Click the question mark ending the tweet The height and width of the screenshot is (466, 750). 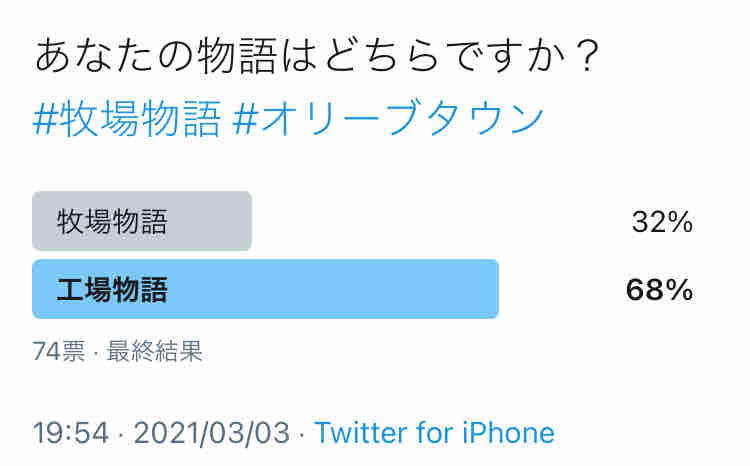(x=587, y=56)
